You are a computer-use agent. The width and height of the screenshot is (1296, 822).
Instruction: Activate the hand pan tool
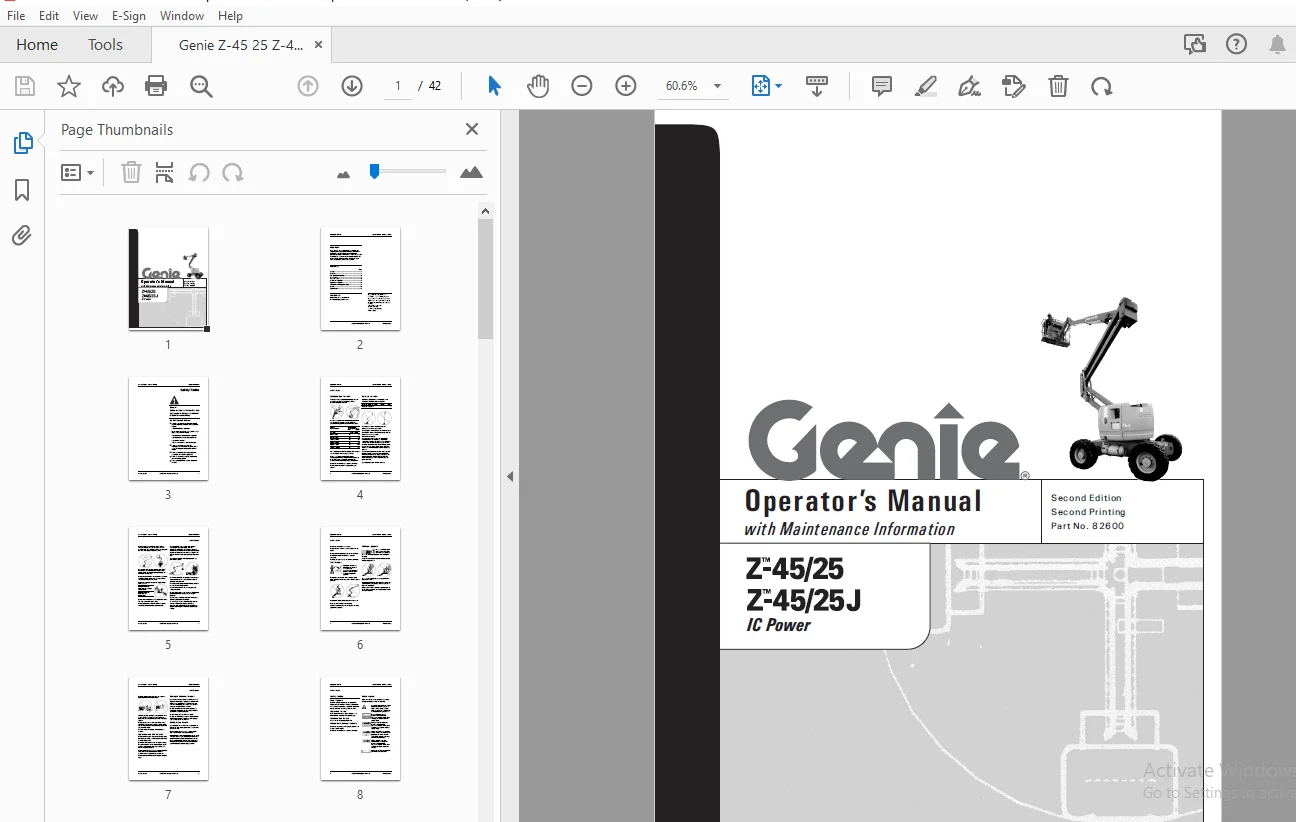tap(538, 86)
